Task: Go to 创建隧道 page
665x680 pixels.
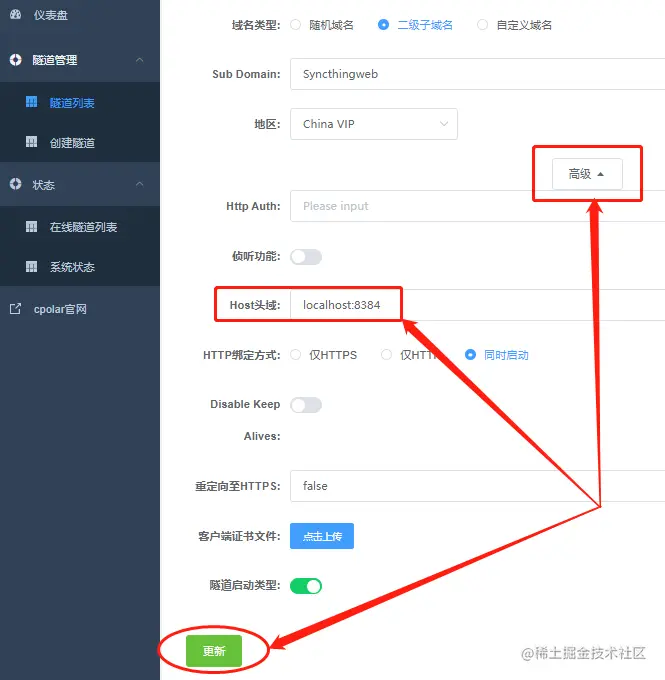Action: point(72,143)
